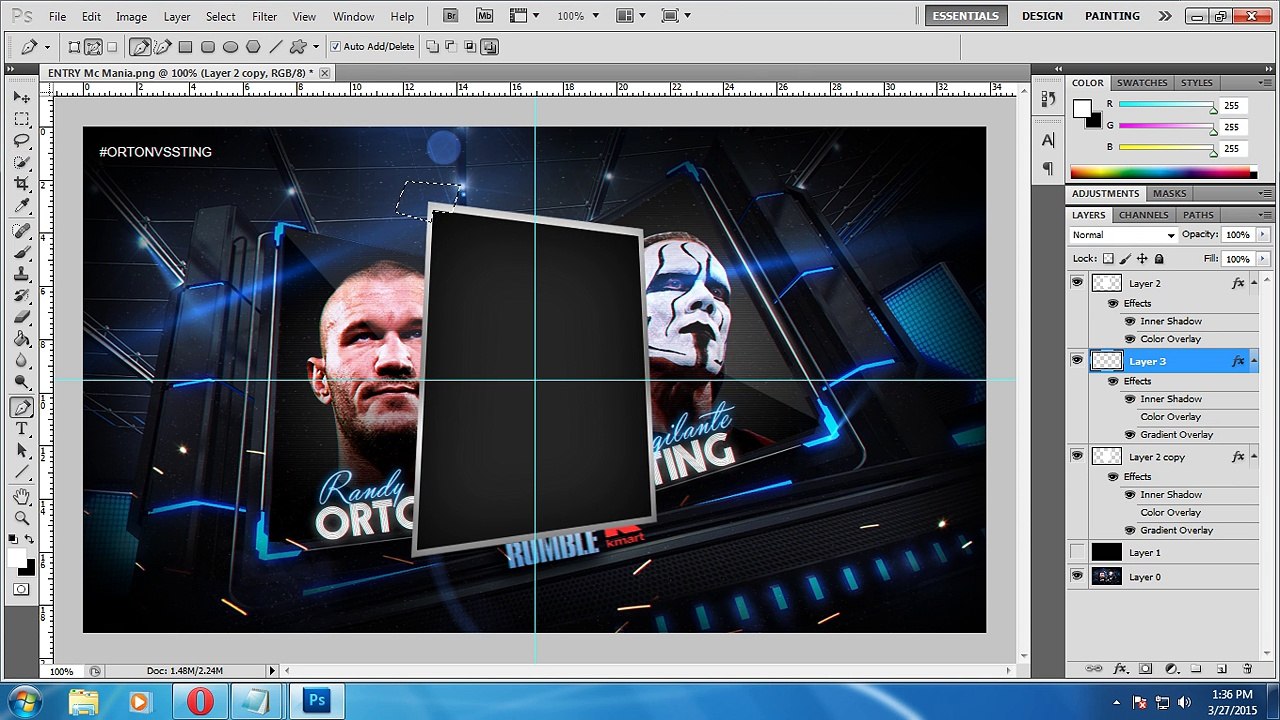
Task: Switch to the DESIGN workspace
Action: pyautogui.click(x=1042, y=16)
